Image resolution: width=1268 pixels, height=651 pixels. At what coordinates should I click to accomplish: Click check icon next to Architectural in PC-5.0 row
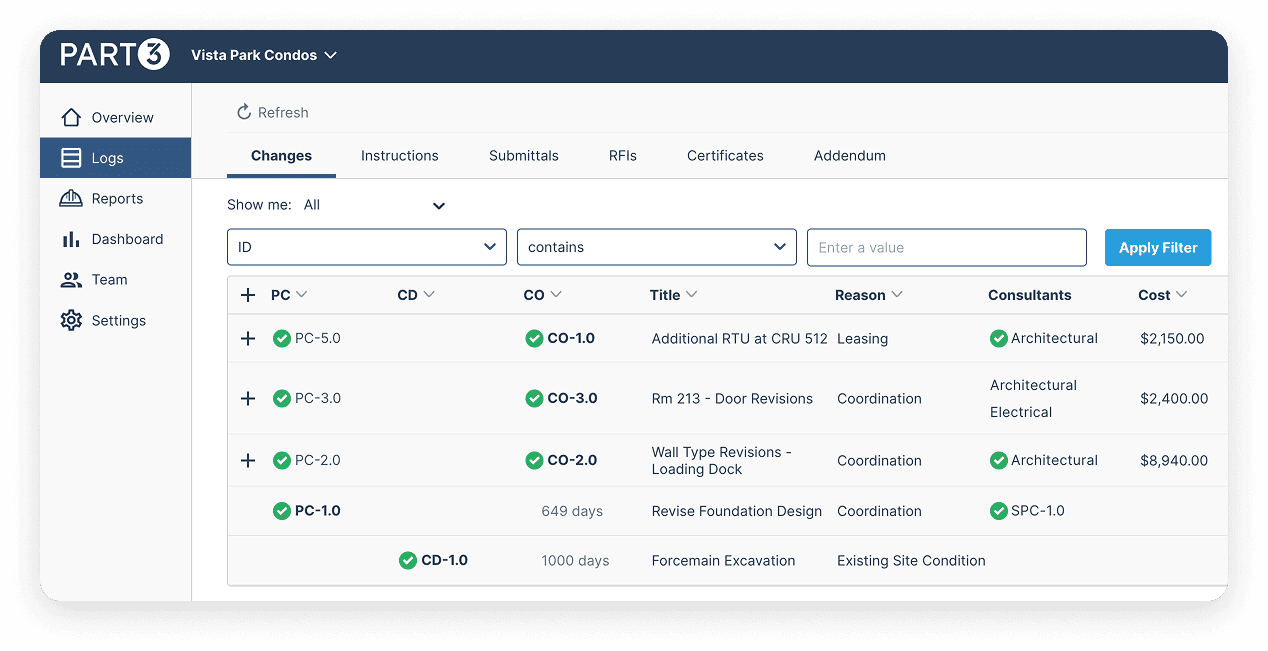998,339
